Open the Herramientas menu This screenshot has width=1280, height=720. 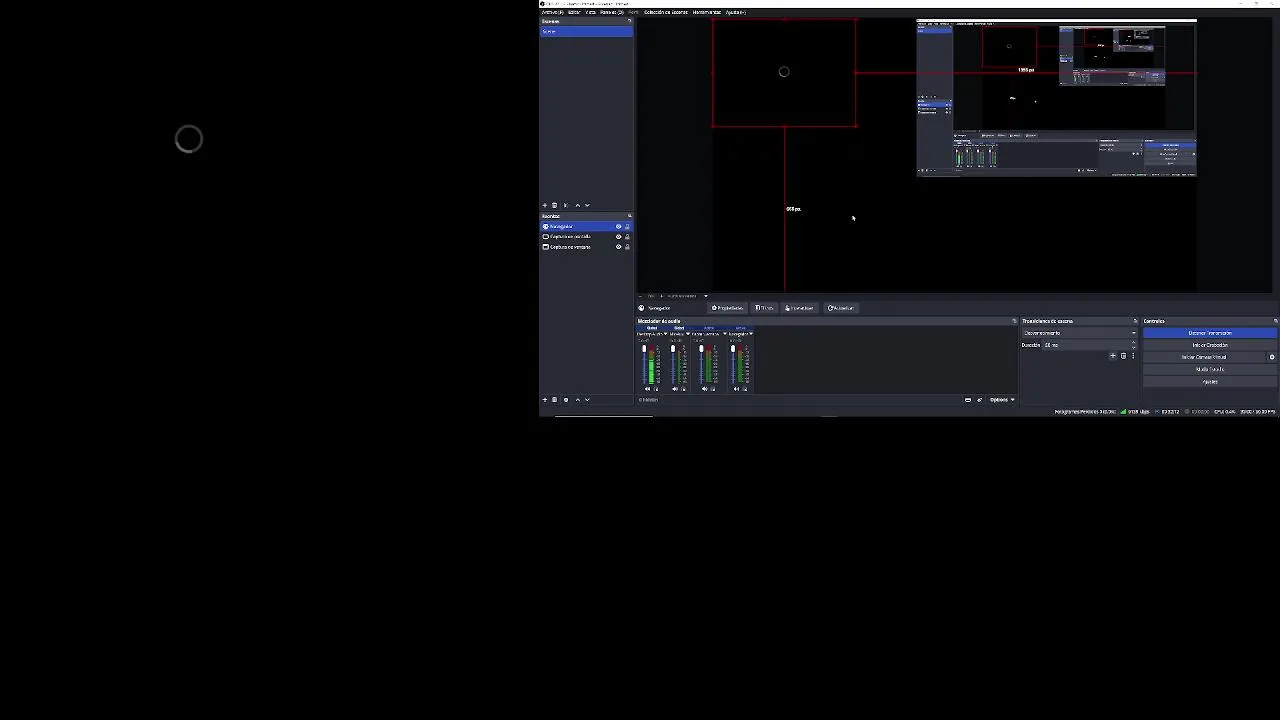pyautogui.click(x=706, y=12)
